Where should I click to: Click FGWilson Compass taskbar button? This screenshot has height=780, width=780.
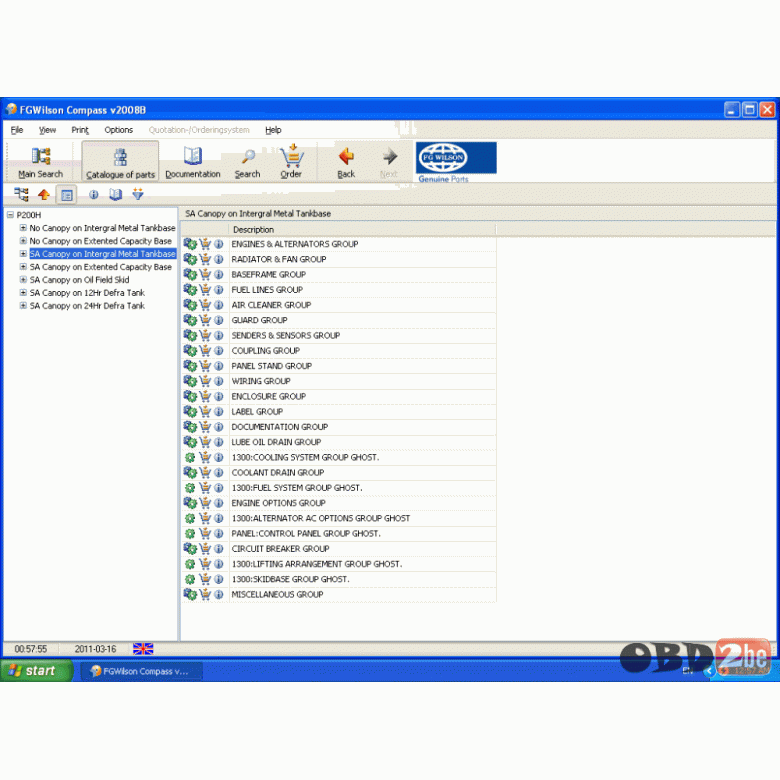(x=141, y=671)
